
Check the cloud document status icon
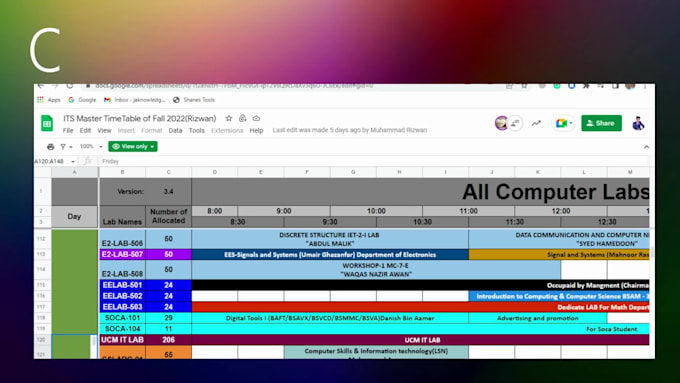[x=256, y=118]
